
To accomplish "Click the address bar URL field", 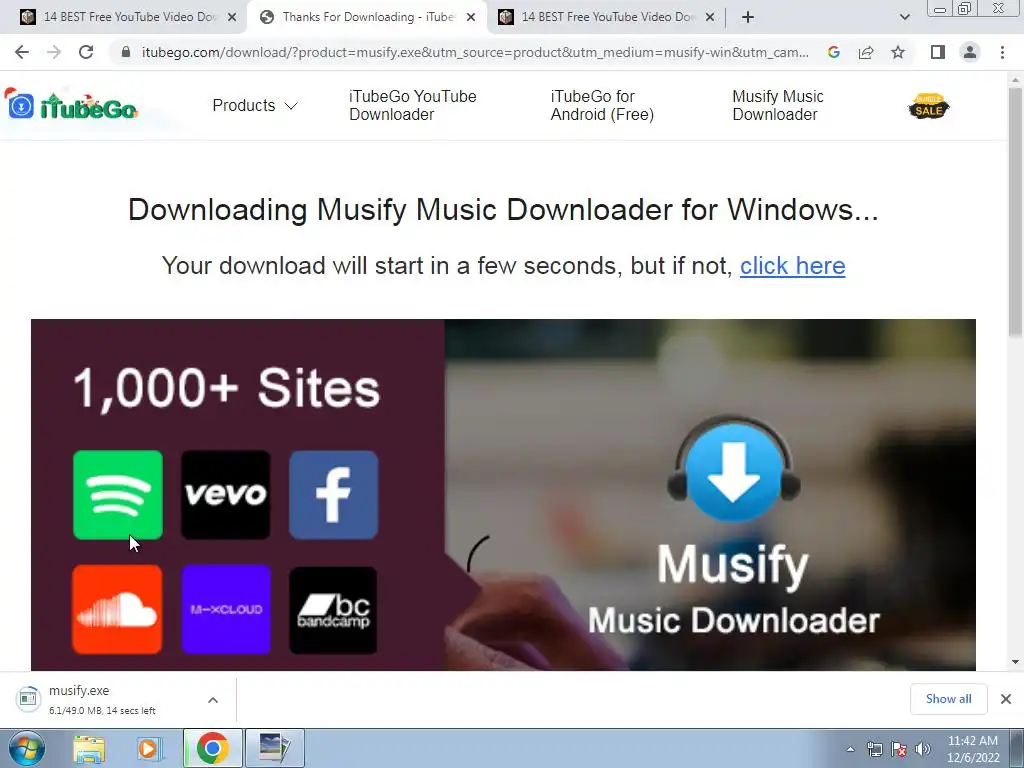I will [475, 52].
